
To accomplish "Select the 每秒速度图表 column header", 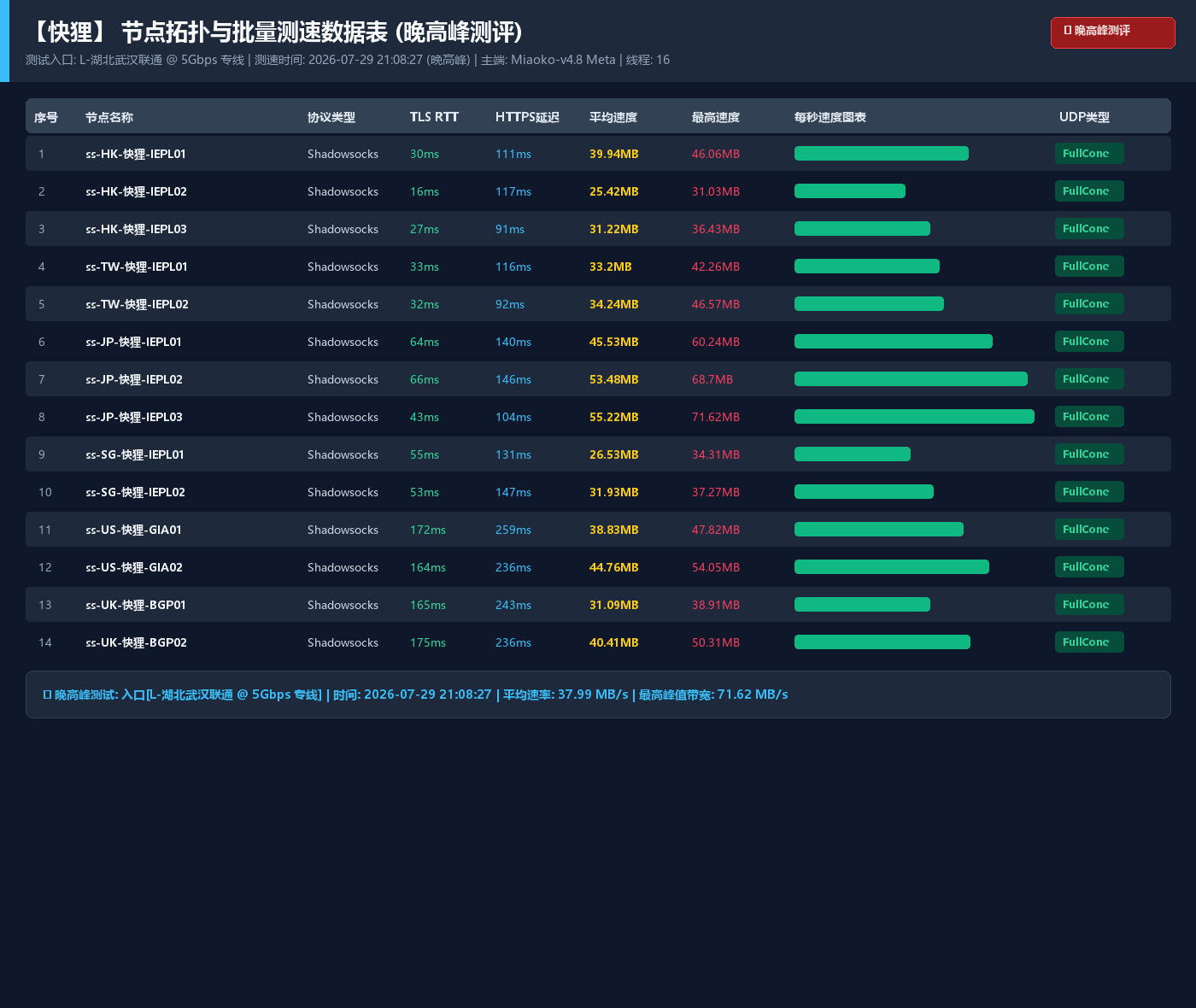I will coord(830,117).
